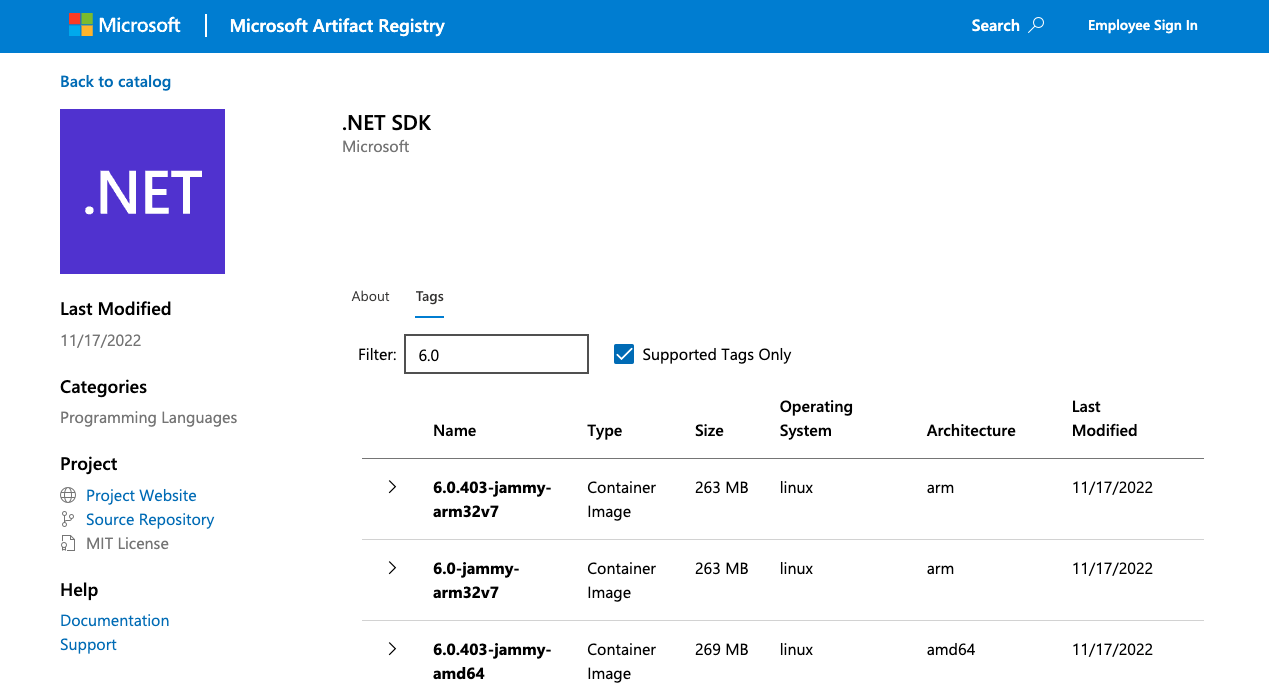Click the Microsoft Artifact Registry header title
The height and width of the screenshot is (689, 1269).
337,26
